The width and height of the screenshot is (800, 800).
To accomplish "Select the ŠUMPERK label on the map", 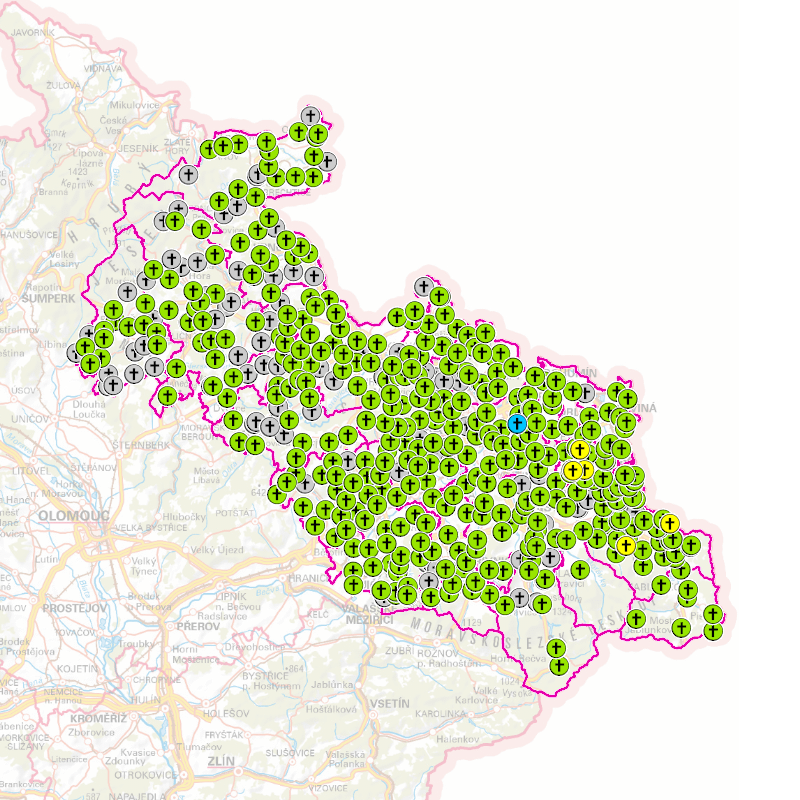I will pyautogui.click(x=48, y=298).
